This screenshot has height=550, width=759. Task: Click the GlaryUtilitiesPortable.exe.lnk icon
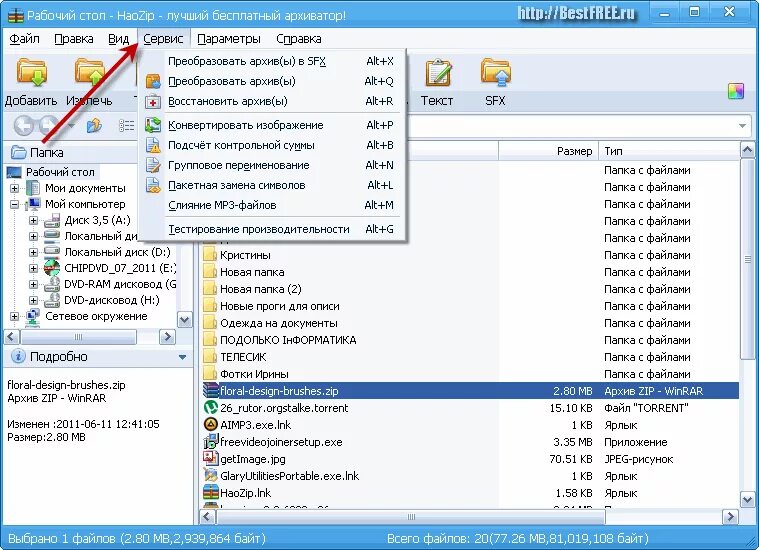click(x=211, y=475)
